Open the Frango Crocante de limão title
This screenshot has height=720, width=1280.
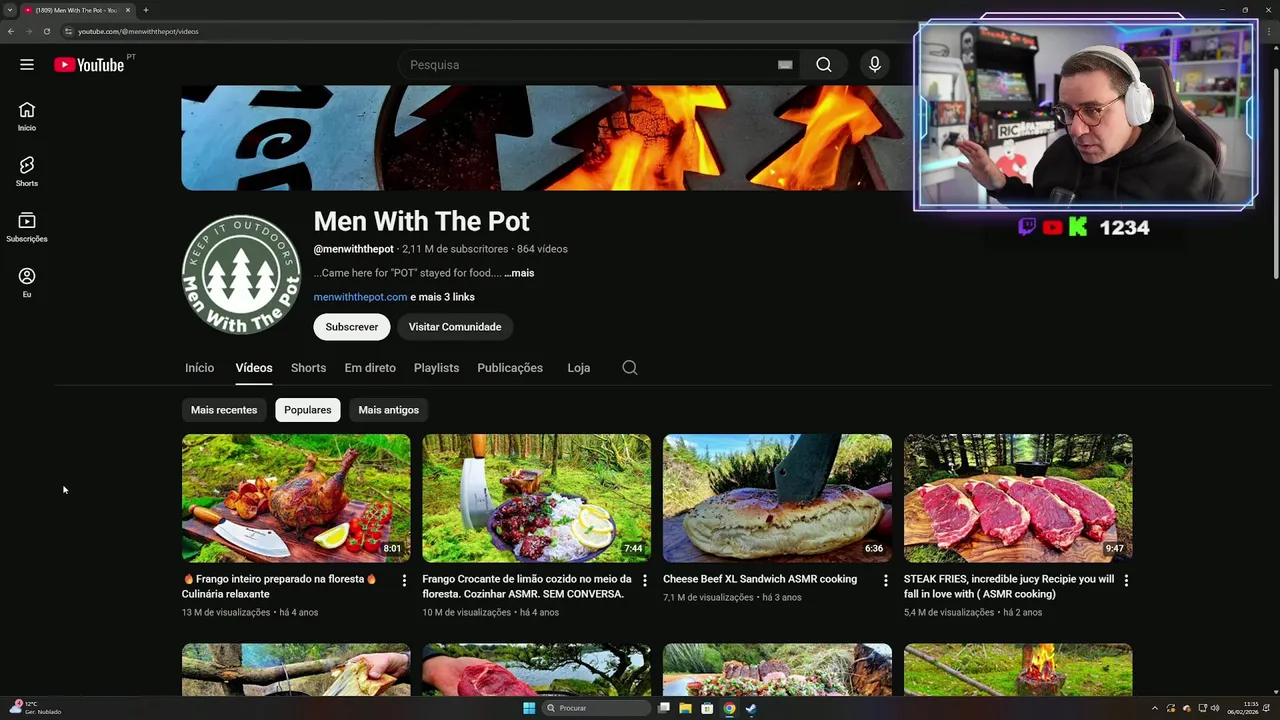[x=527, y=586]
